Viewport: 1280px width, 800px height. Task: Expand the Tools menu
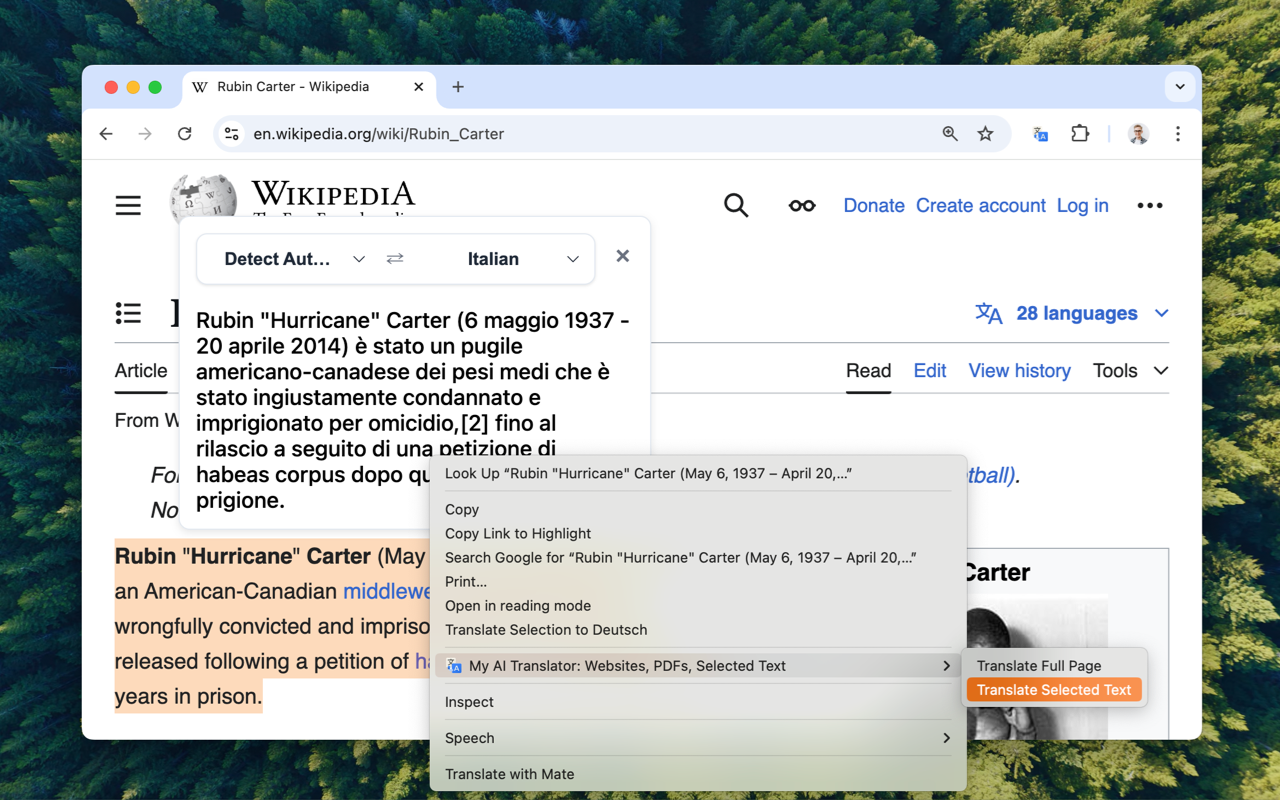1129,371
